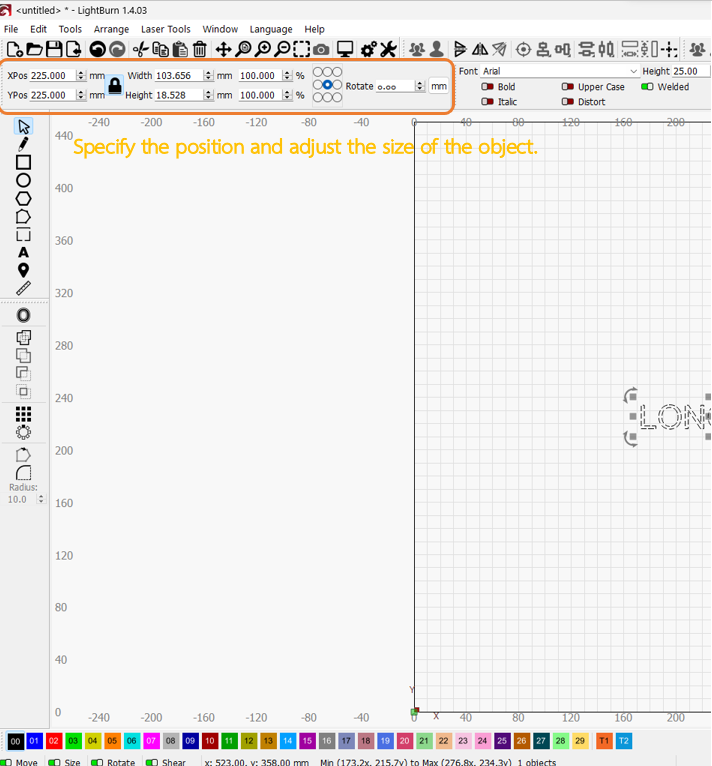Click the mm units button
The width and height of the screenshot is (712, 766).
coord(438,86)
